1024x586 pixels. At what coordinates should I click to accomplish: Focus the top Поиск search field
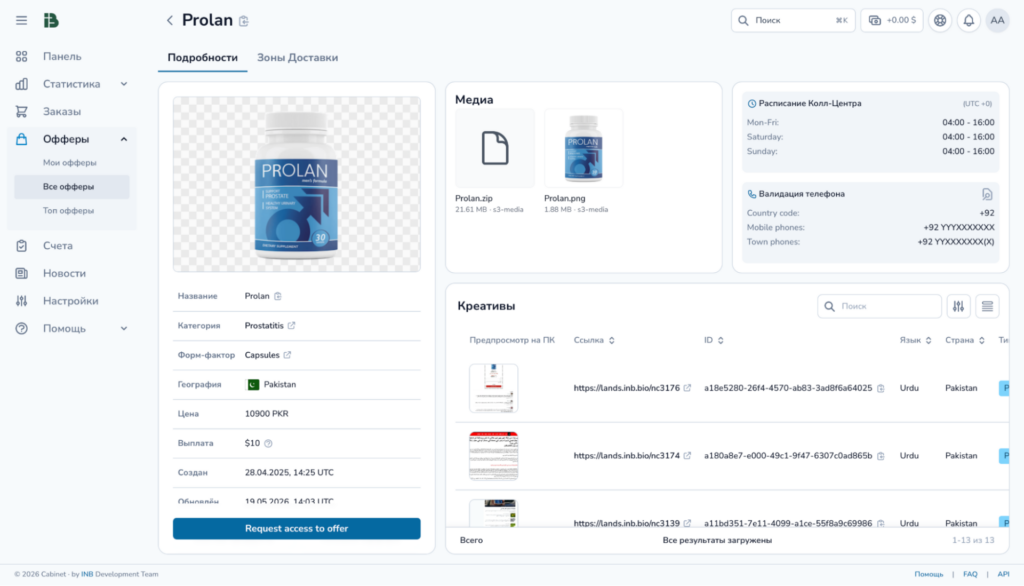793,20
